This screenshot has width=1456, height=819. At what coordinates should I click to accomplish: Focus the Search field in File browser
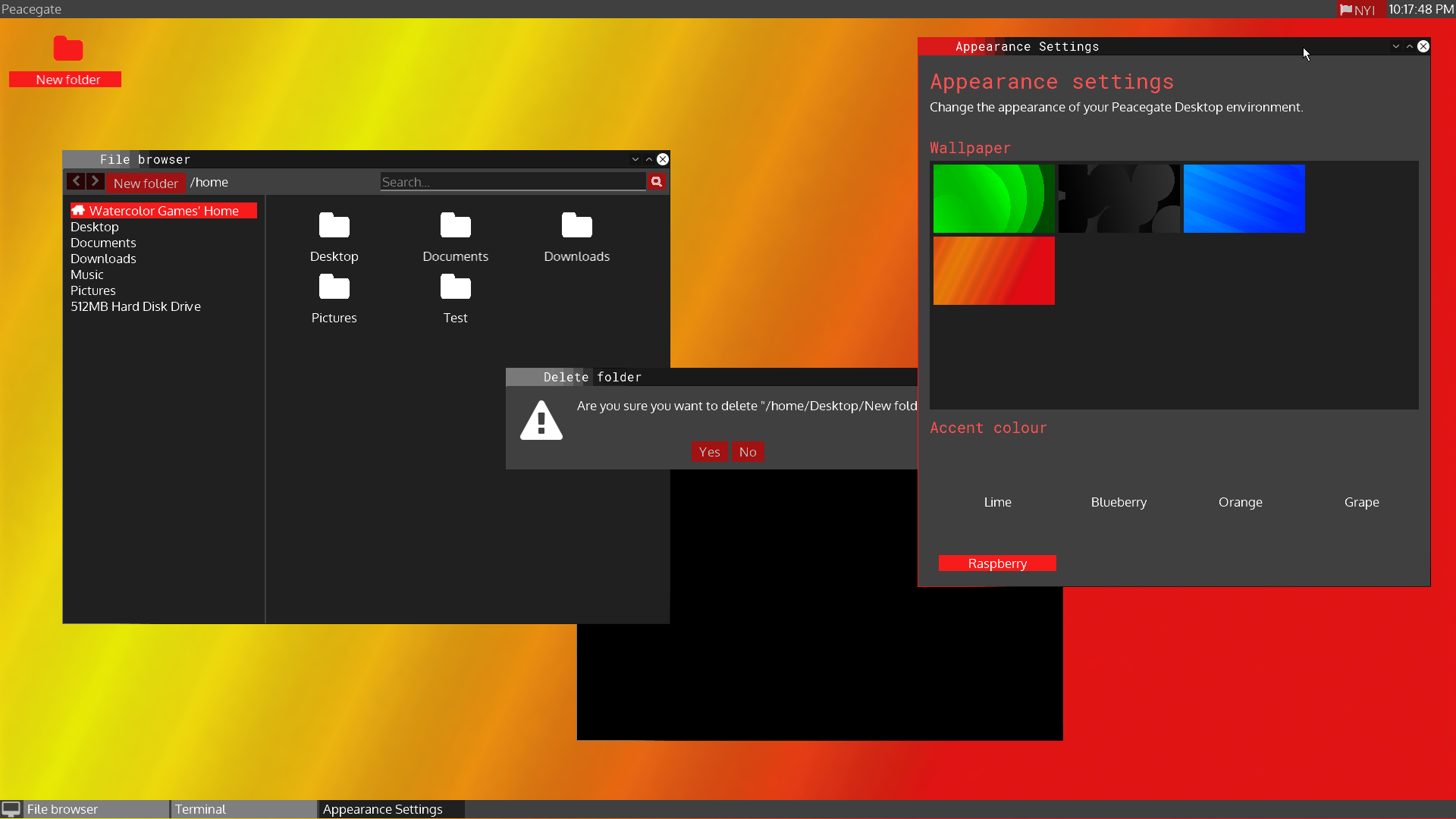[513, 182]
